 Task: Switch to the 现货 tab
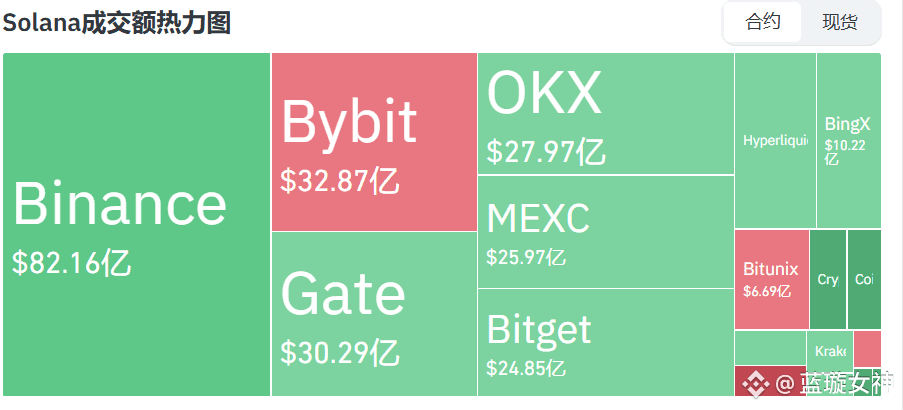tap(840, 22)
